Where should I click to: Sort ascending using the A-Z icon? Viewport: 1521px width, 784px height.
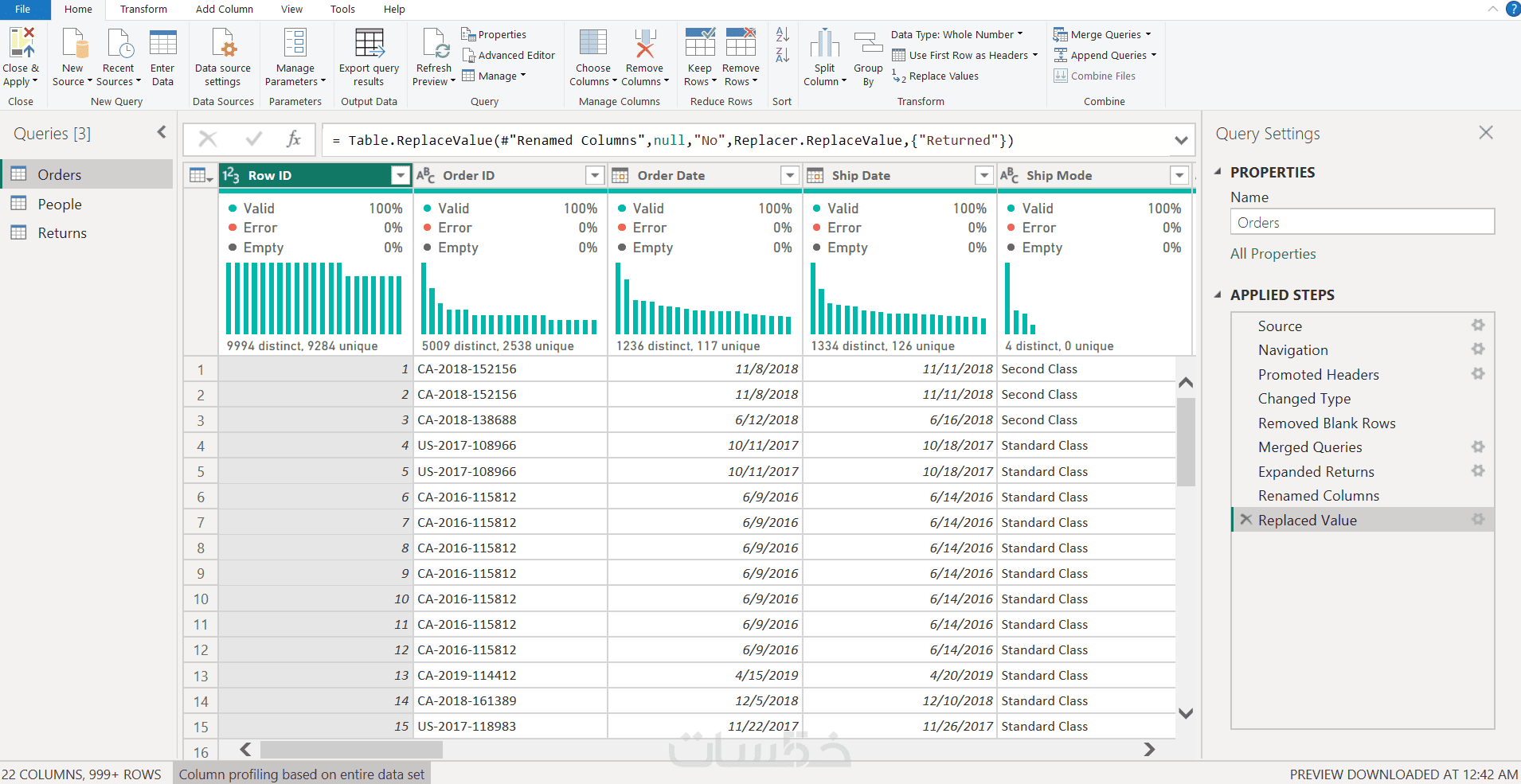pyautogui.click(x=783, y=34)
